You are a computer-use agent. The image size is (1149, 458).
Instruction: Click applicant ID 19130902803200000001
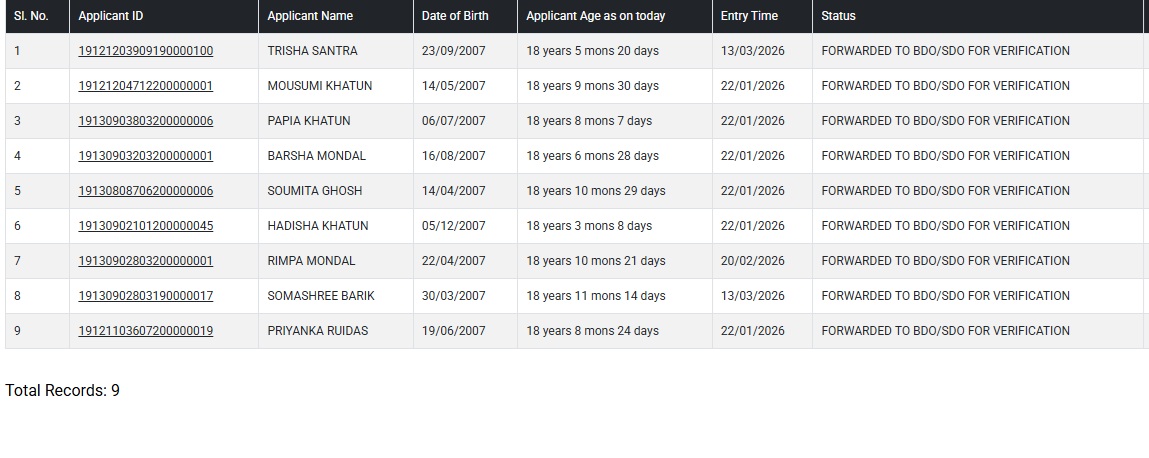click(x=145, y=261)
